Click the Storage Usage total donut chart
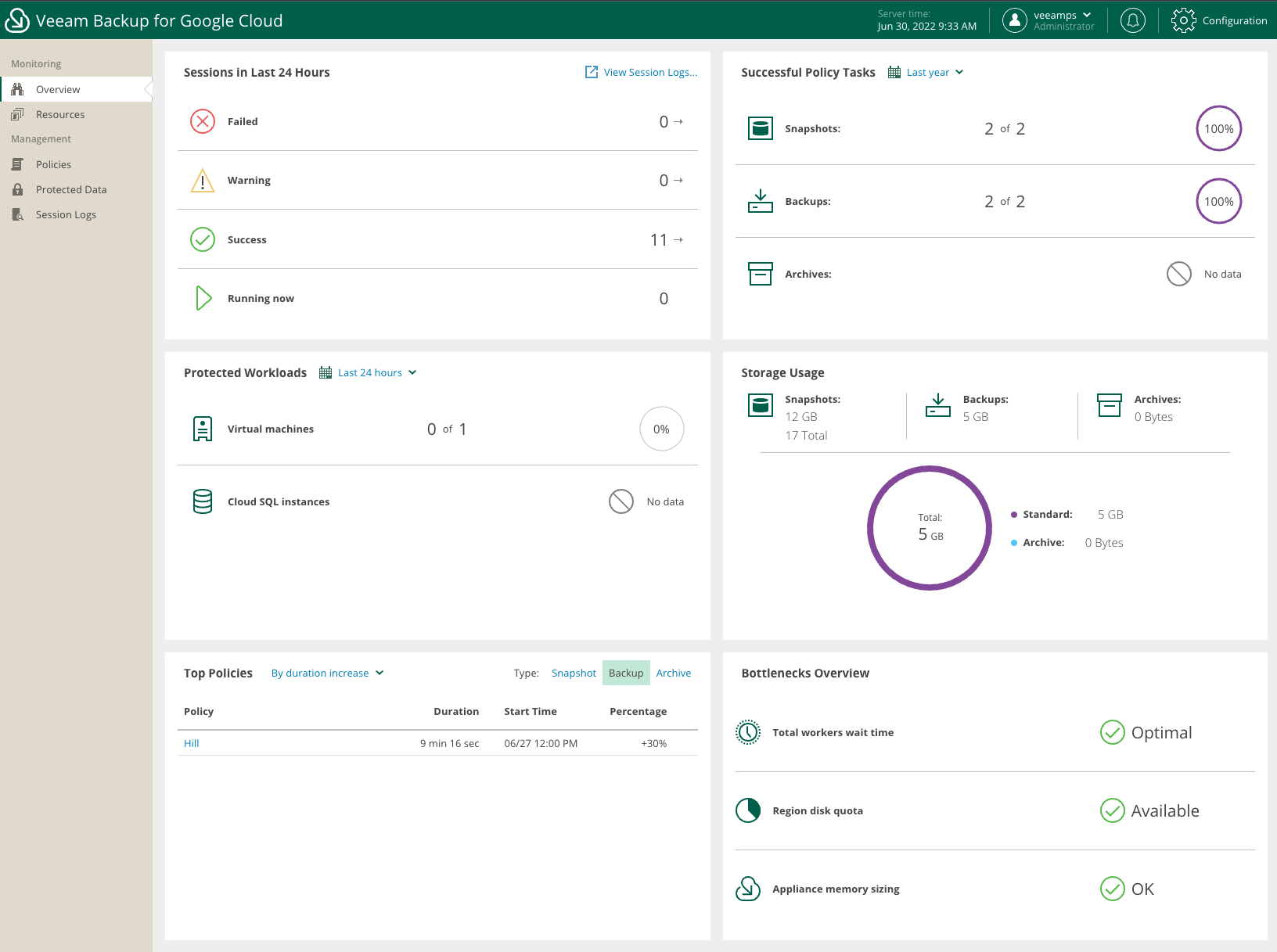Screen dimensions: 1277x952 click(930, 528)
